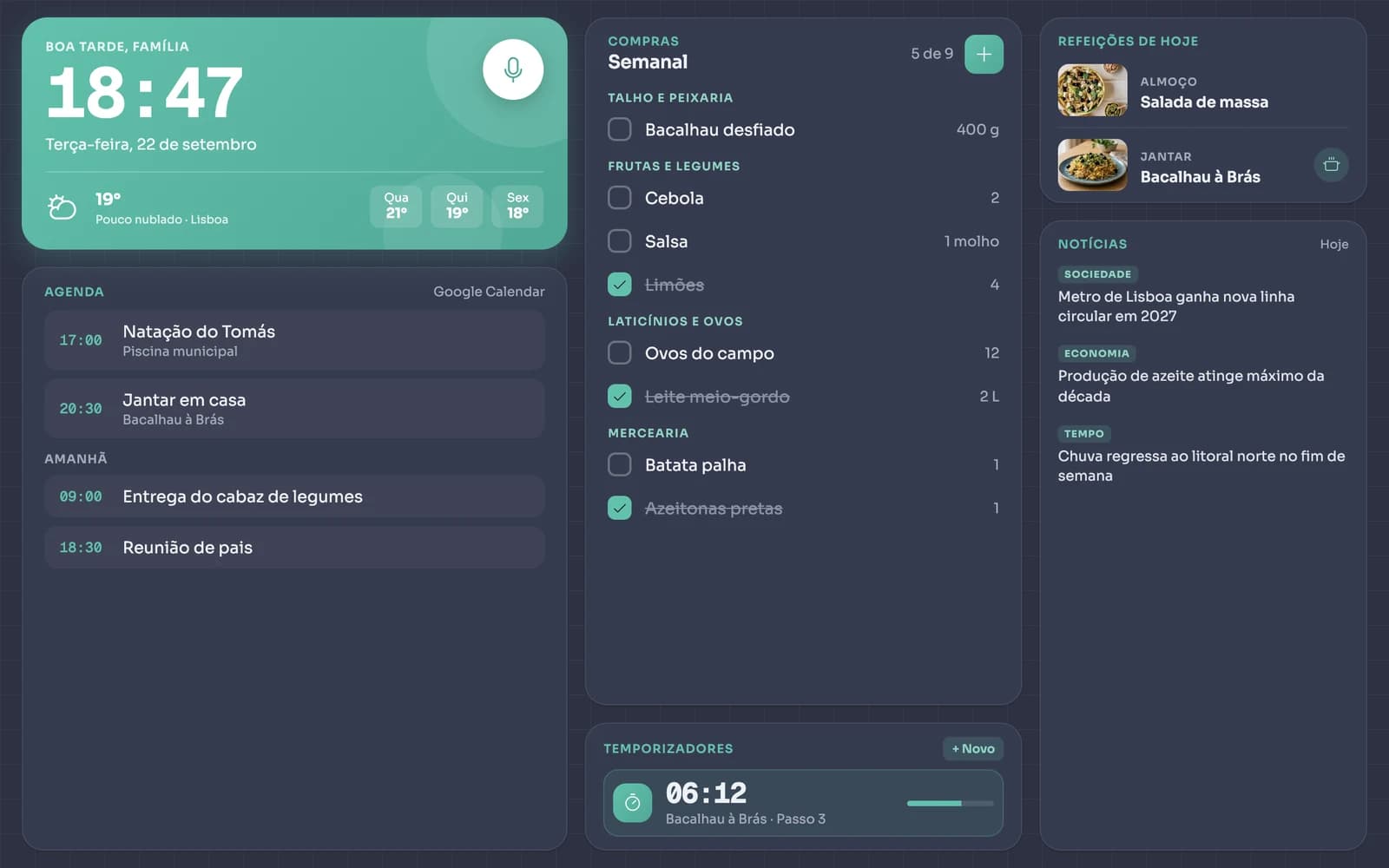Open the Bacalhau à Brás meal thumbnail
The height and width of the screenshot is (868, 1389).
click(1092, 165)
